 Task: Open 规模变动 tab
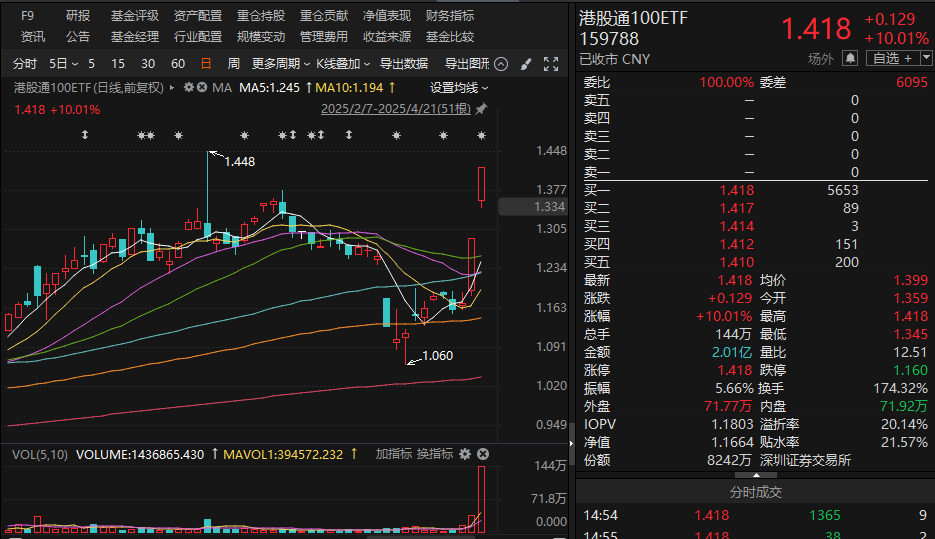[x=261, y=37]
